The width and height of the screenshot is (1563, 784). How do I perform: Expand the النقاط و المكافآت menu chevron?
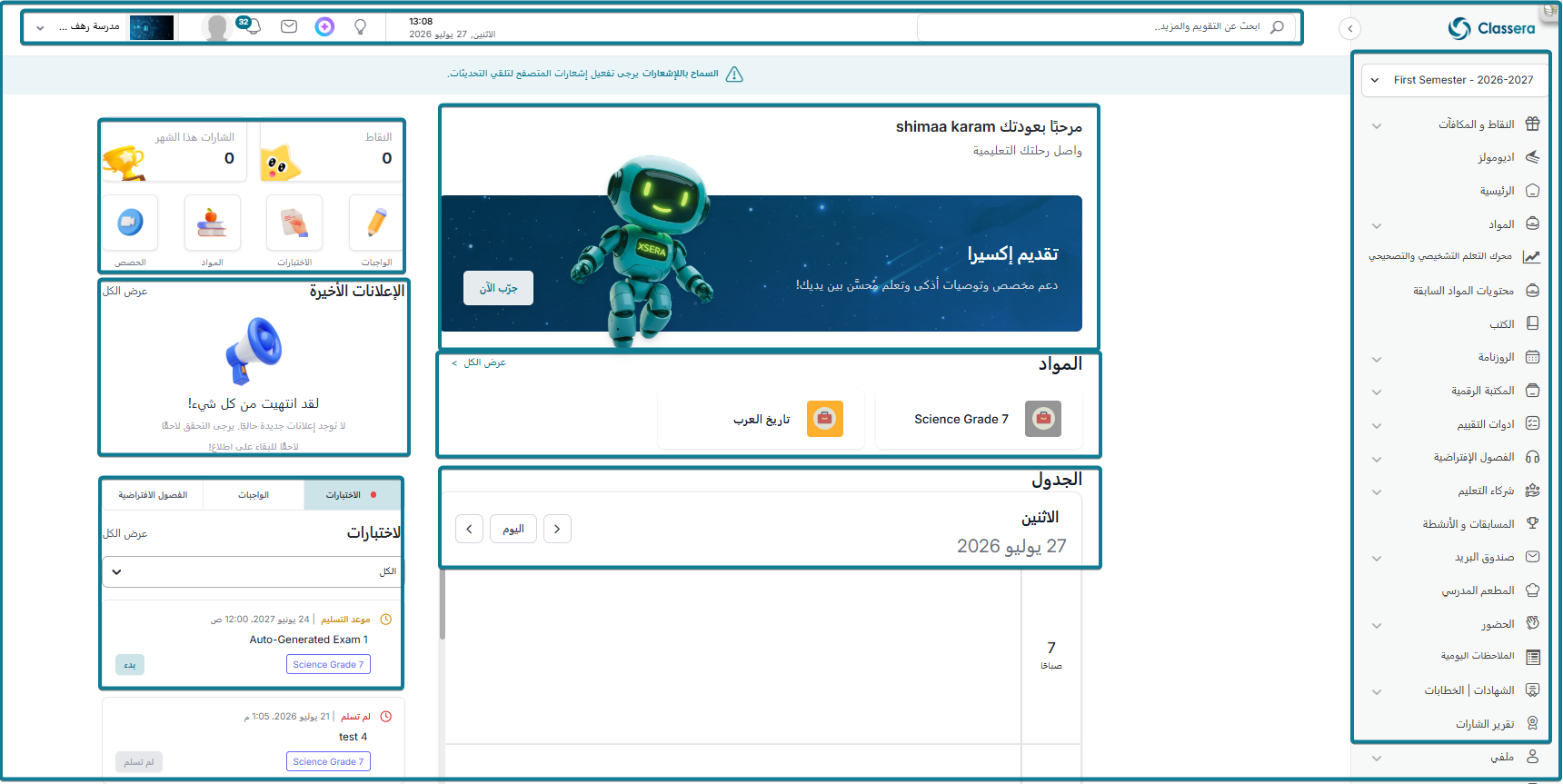click(x=1377, y=125)
